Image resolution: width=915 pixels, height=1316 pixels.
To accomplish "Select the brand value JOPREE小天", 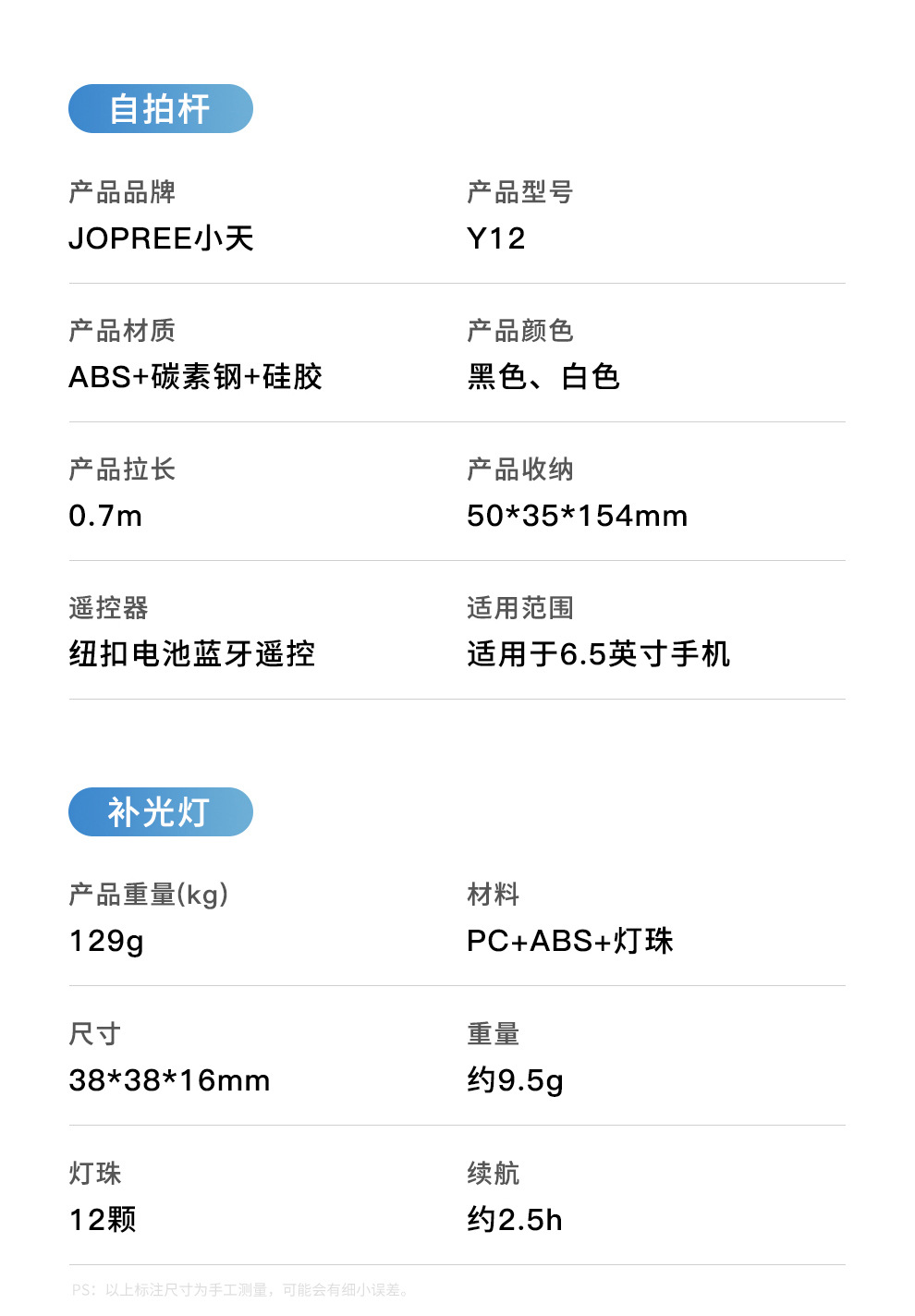I will (x=162, y=238).
